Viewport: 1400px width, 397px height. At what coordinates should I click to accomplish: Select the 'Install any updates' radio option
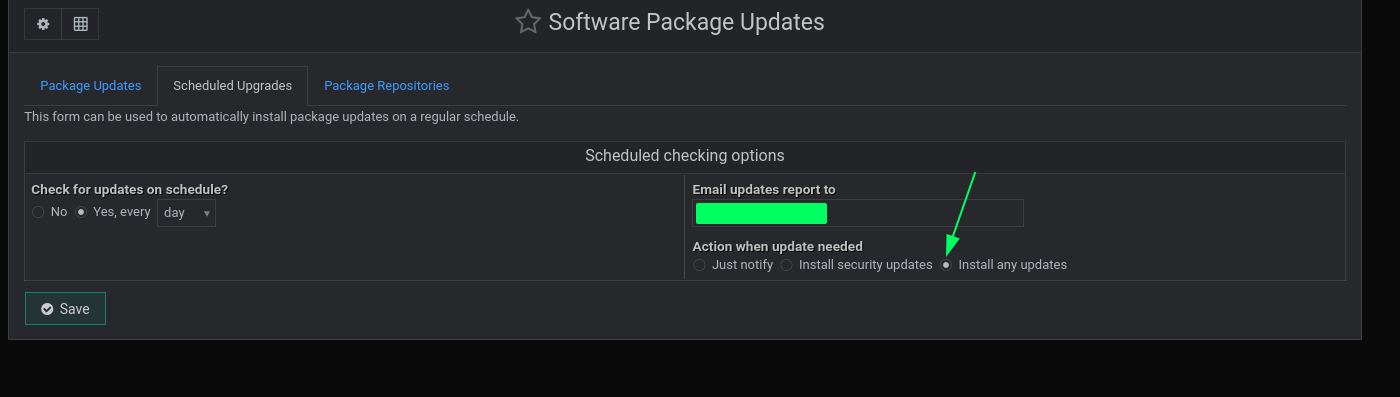(946, 265)
